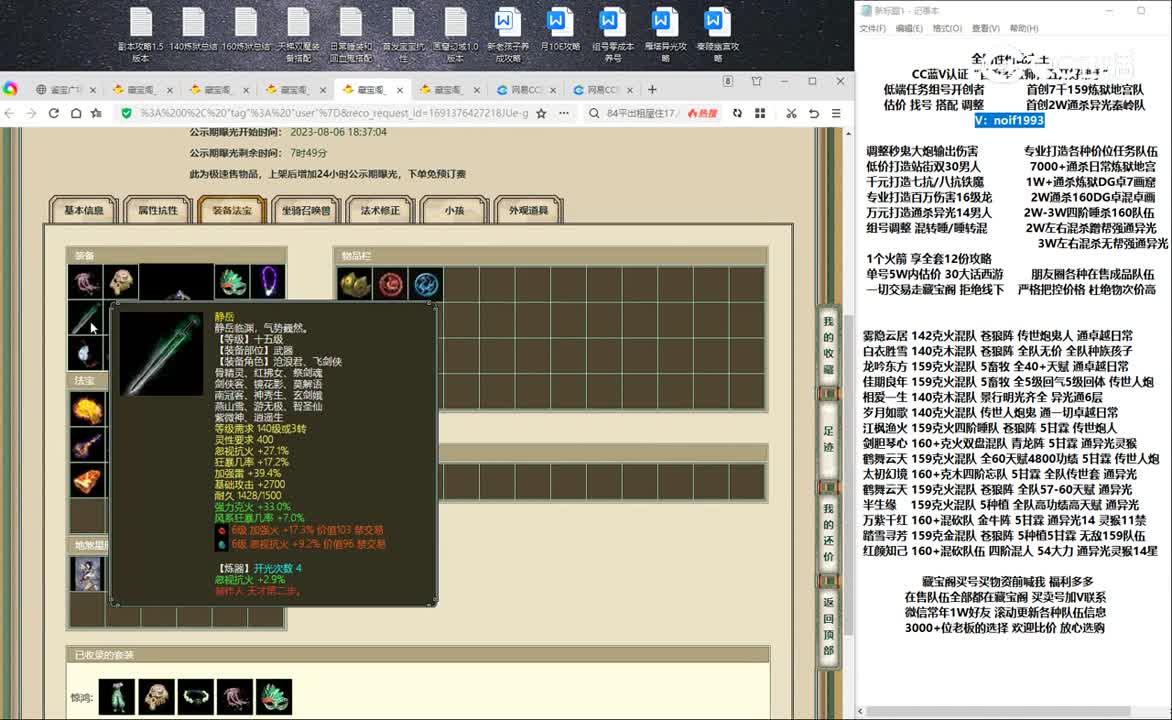Select the red round token in inventory
The width and height of the screenshot is (1172, 720).
tap(390, 284)
